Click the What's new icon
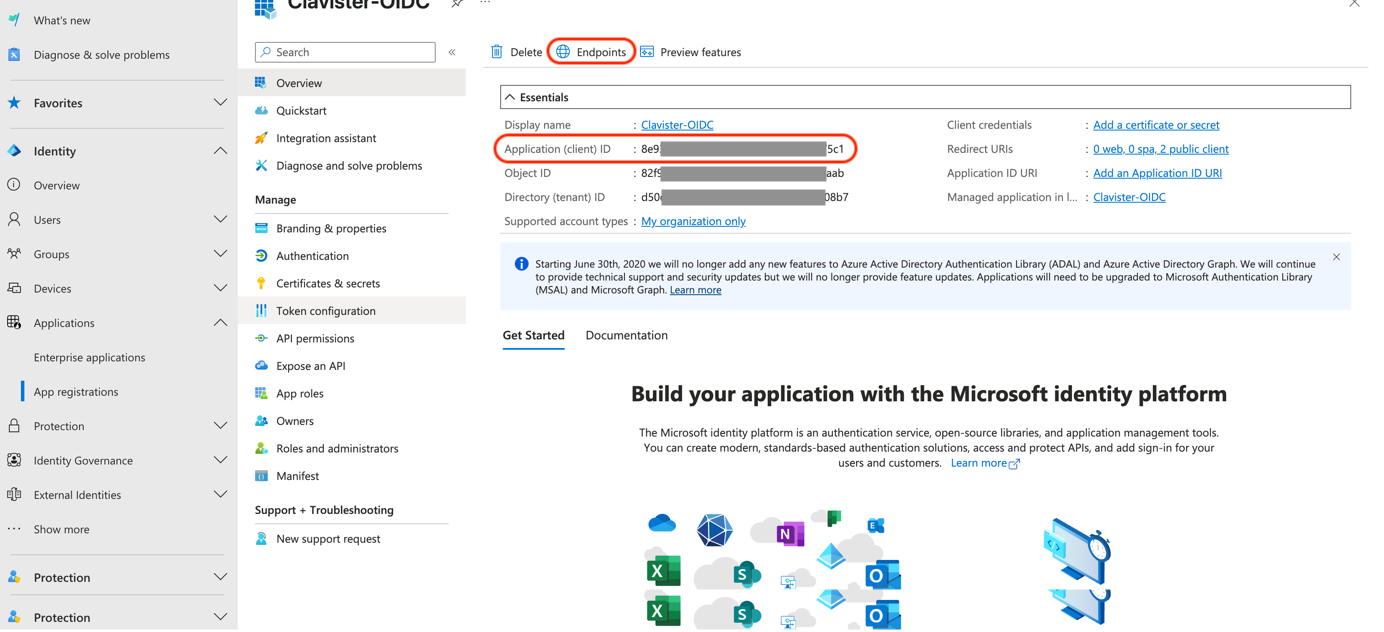Screen dimensions: 1384x632 pos(14,20)
